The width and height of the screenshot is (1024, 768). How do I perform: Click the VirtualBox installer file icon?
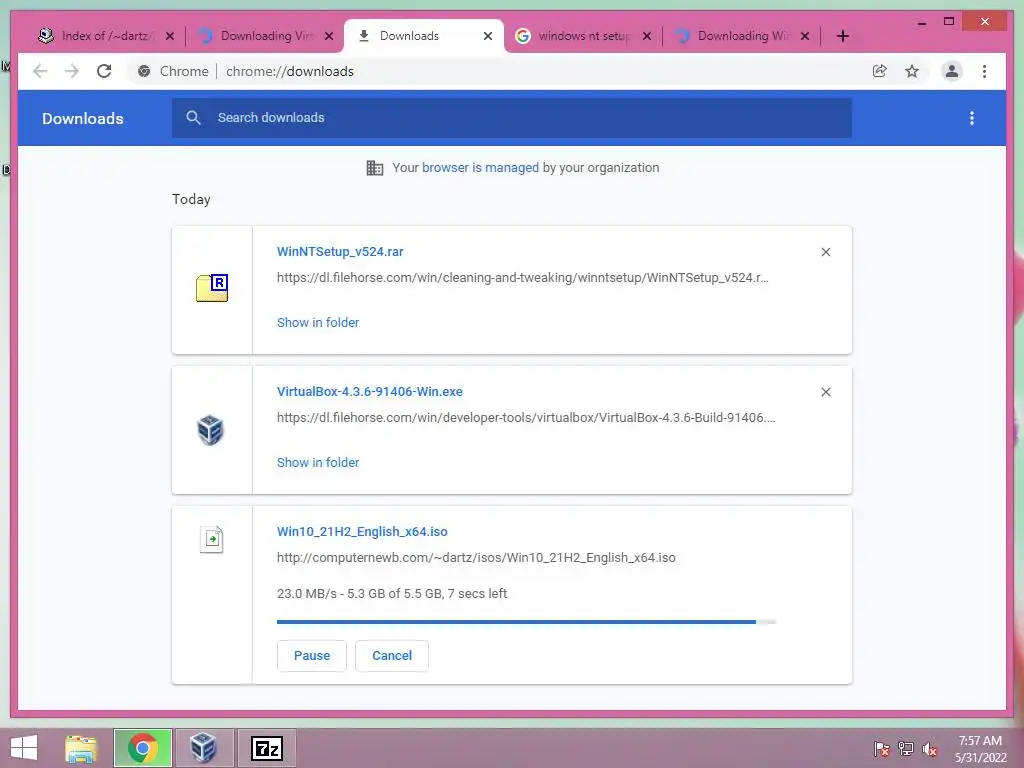(210, 430)
